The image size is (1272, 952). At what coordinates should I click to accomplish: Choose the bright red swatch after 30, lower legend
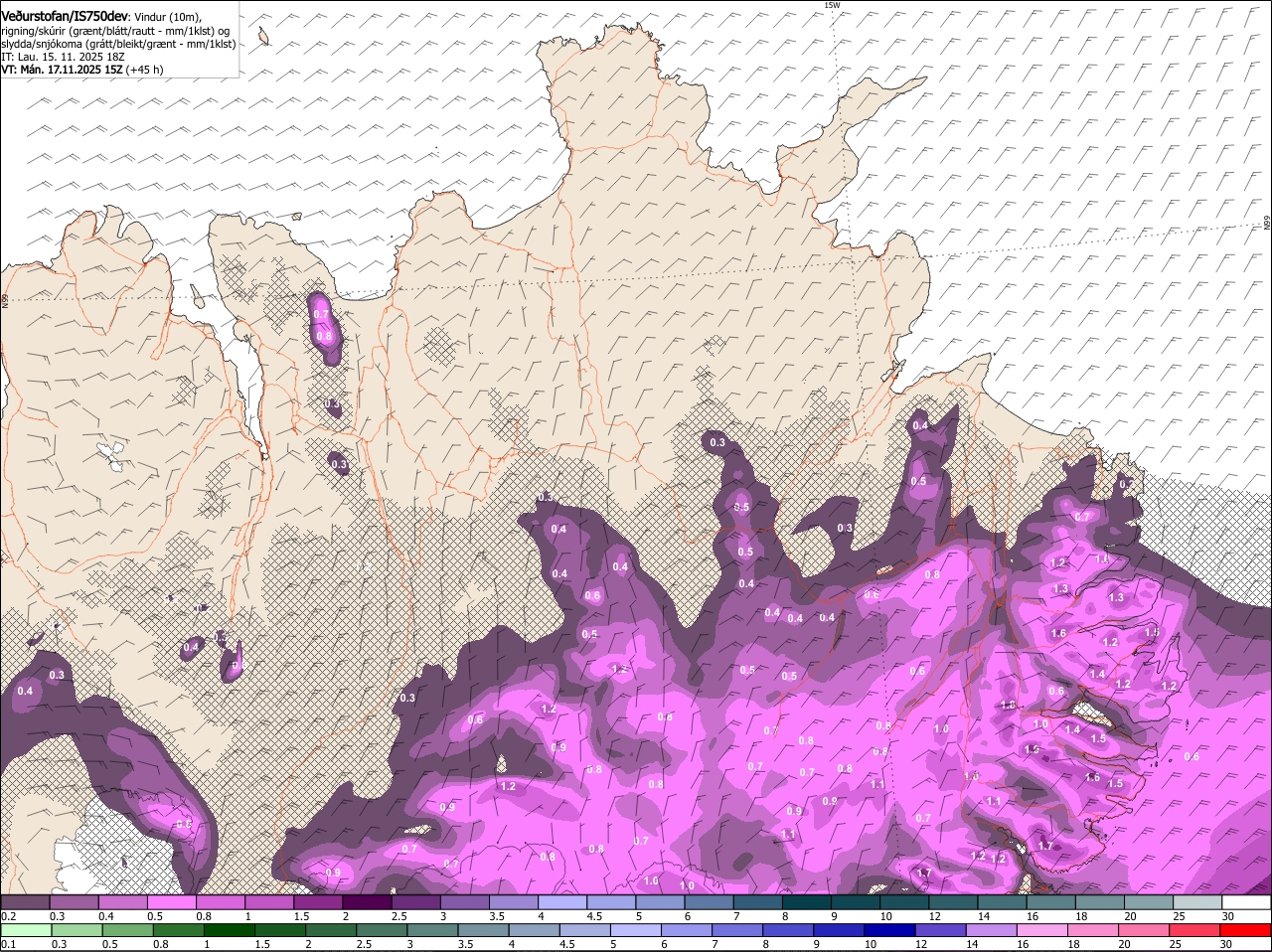(1244, 930)
